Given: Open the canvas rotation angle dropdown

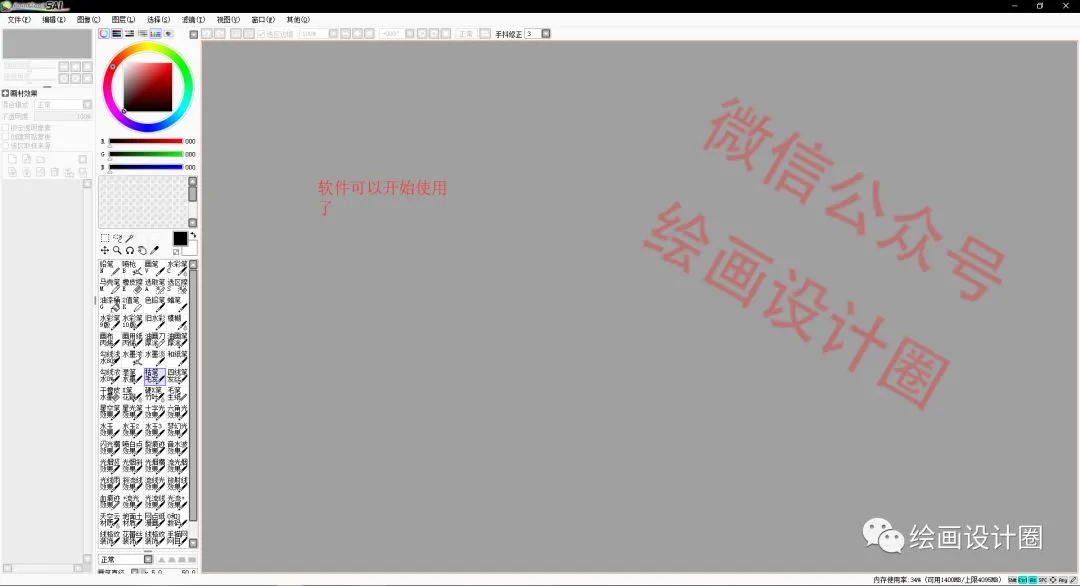Looking at the screenshot, I should [x=410, y=34].
